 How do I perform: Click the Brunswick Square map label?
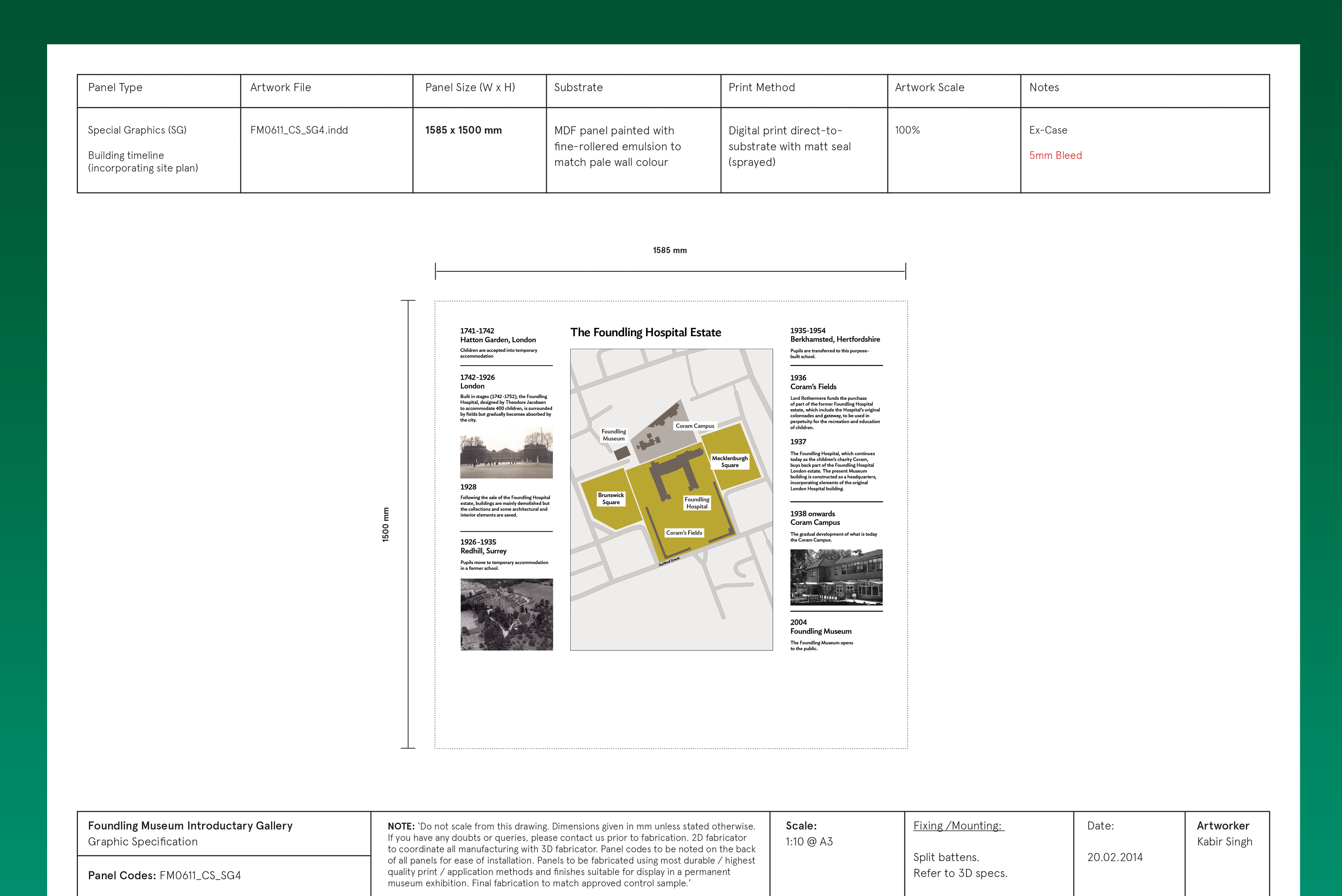611,499
